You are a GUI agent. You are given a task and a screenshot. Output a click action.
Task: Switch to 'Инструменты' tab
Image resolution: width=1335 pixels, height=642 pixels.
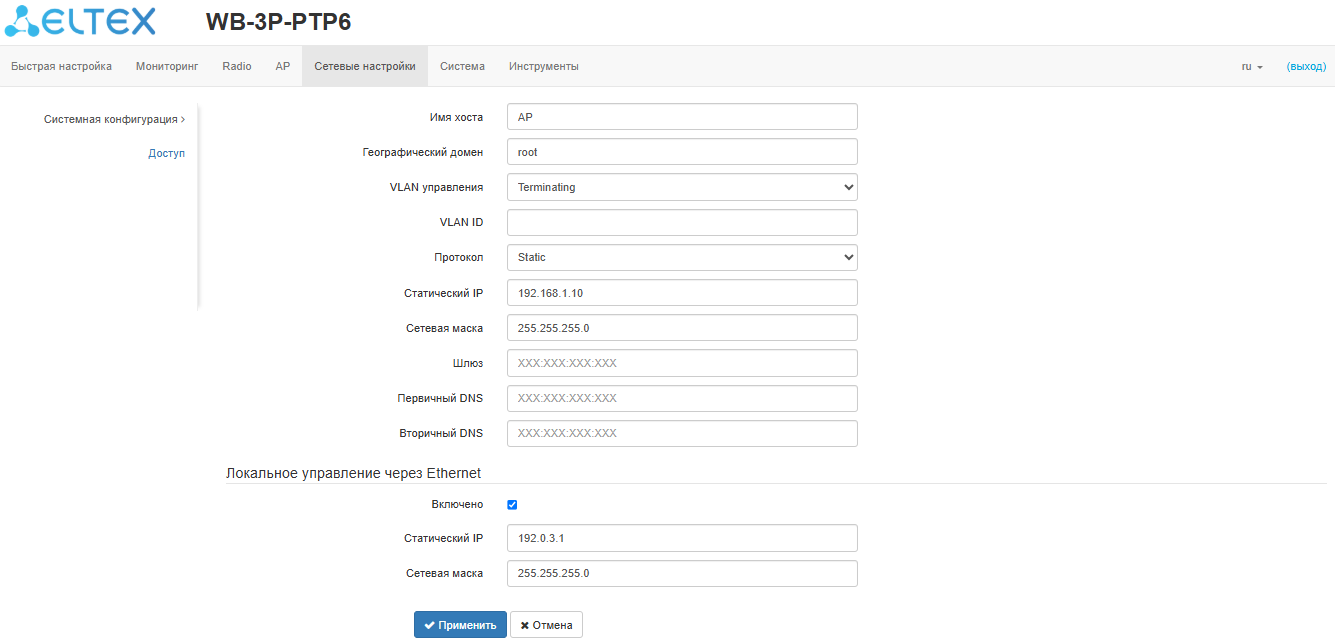tap(543, 66)
